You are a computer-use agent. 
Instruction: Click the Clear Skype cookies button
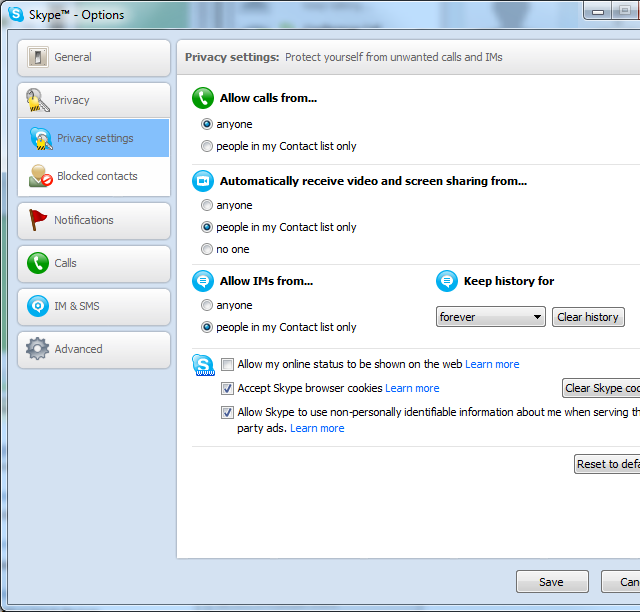601,388
